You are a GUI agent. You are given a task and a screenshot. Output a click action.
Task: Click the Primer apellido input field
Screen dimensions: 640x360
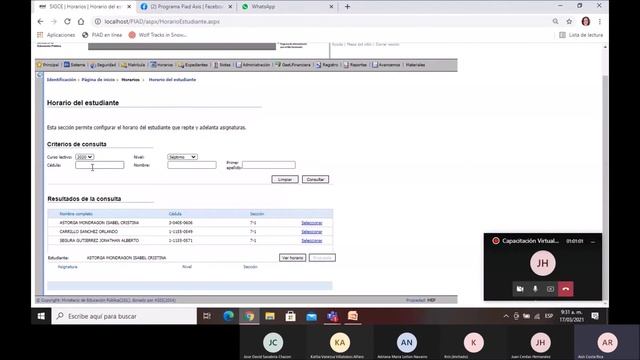269,165
